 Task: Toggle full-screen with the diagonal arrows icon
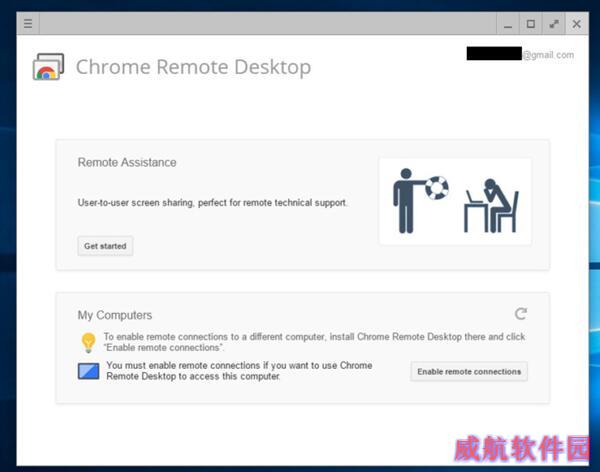tap(554, 24)
